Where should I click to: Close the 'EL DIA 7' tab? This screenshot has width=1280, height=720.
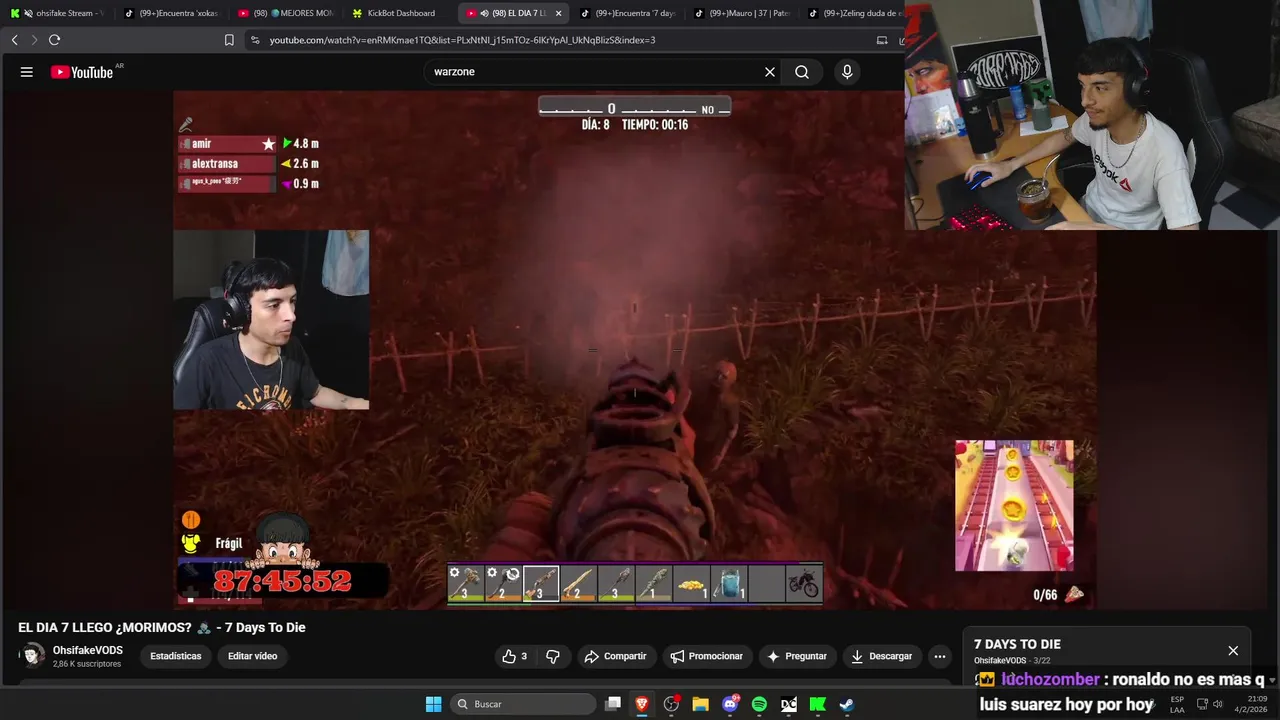[558, 13]
